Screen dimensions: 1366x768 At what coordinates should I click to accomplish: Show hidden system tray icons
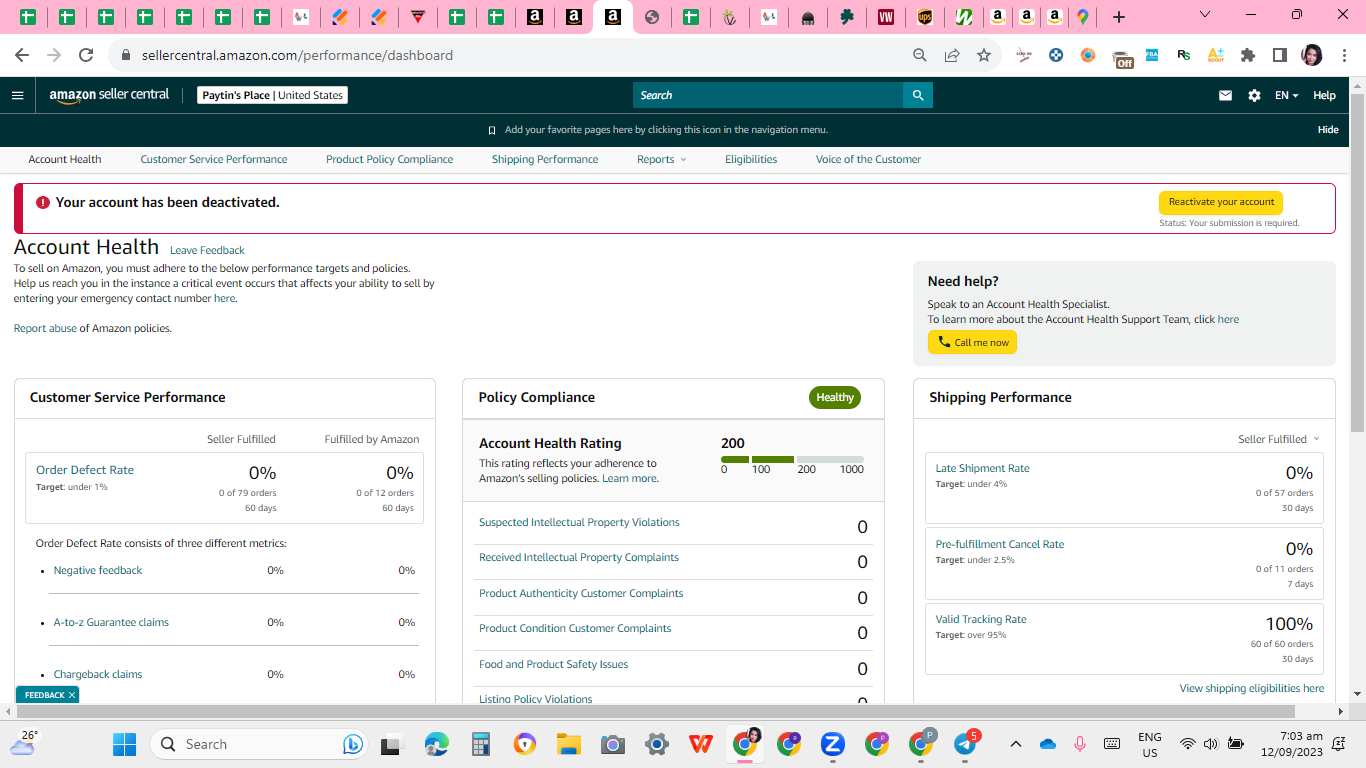tap(1016, 744)
